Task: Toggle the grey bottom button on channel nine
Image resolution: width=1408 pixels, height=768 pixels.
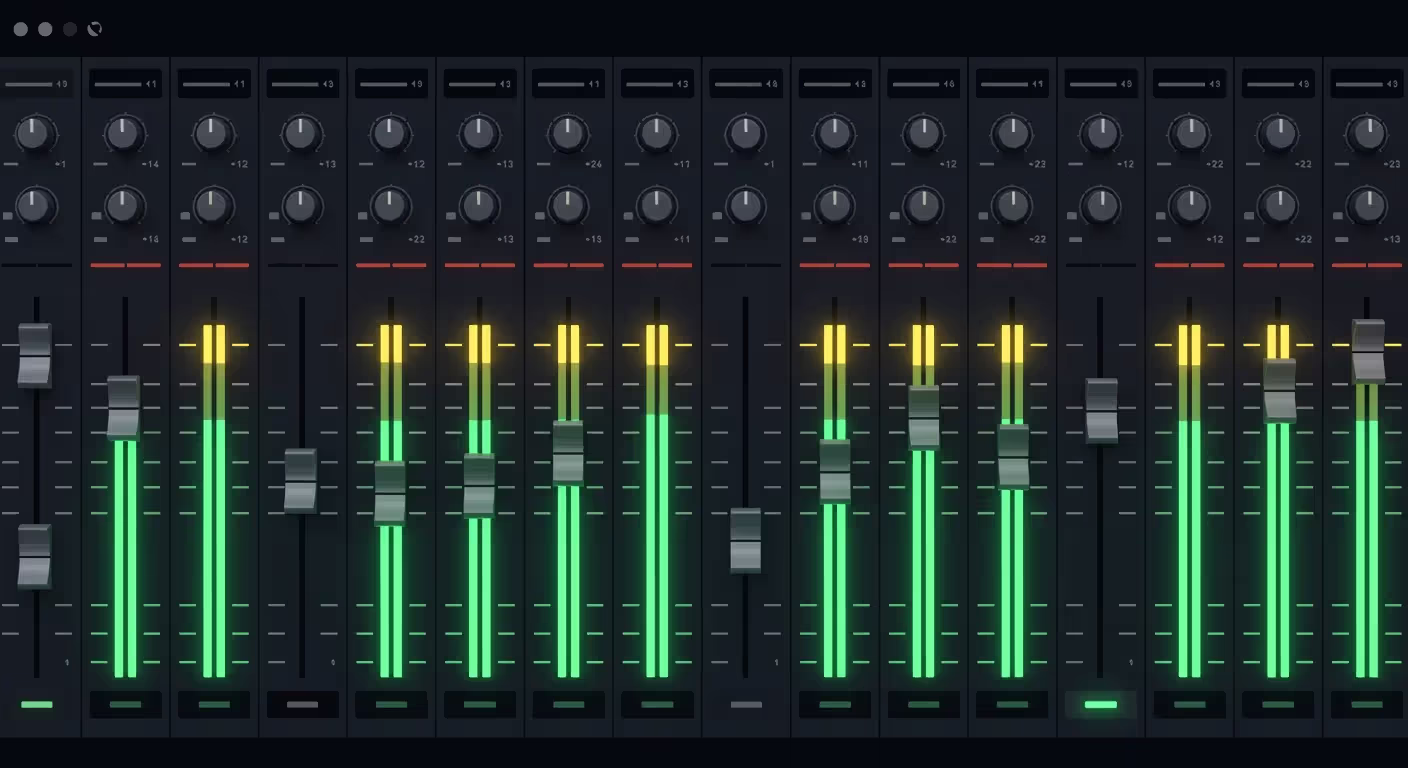Action: [x=746, y=705]
